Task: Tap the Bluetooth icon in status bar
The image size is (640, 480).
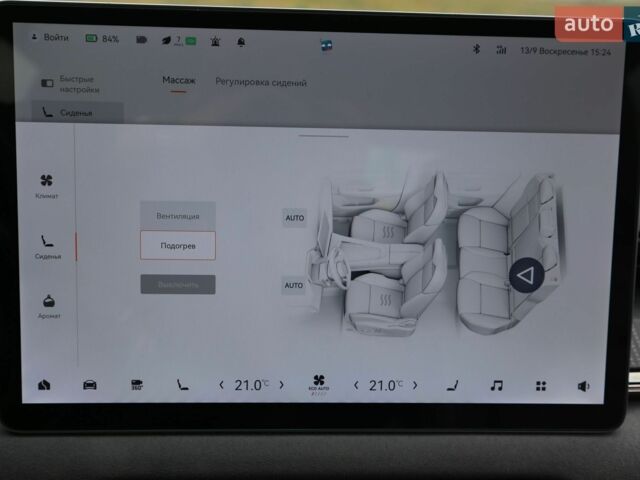Action: click(476, 49)
